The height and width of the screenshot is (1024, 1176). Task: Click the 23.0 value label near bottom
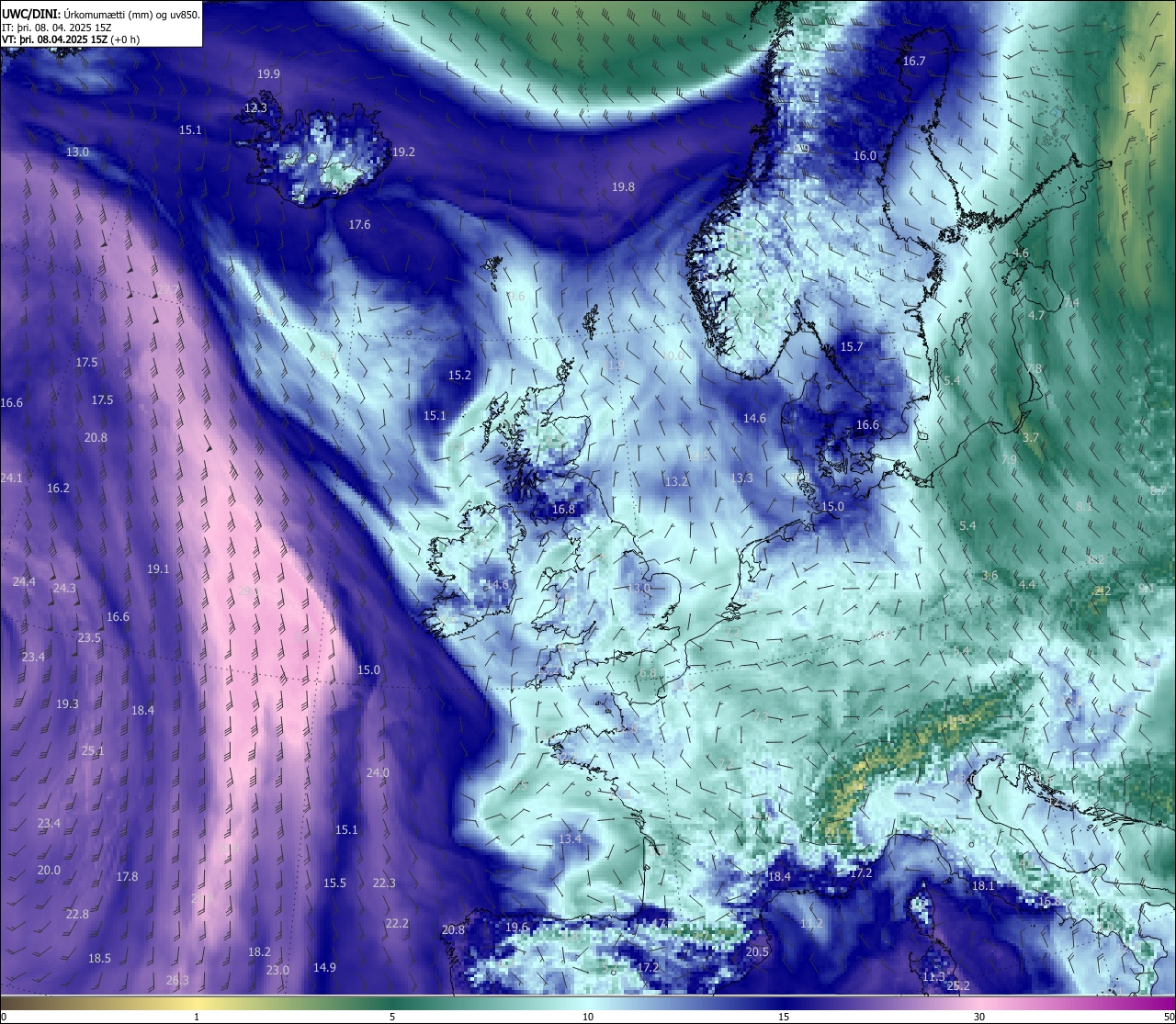tap(277, 971)
